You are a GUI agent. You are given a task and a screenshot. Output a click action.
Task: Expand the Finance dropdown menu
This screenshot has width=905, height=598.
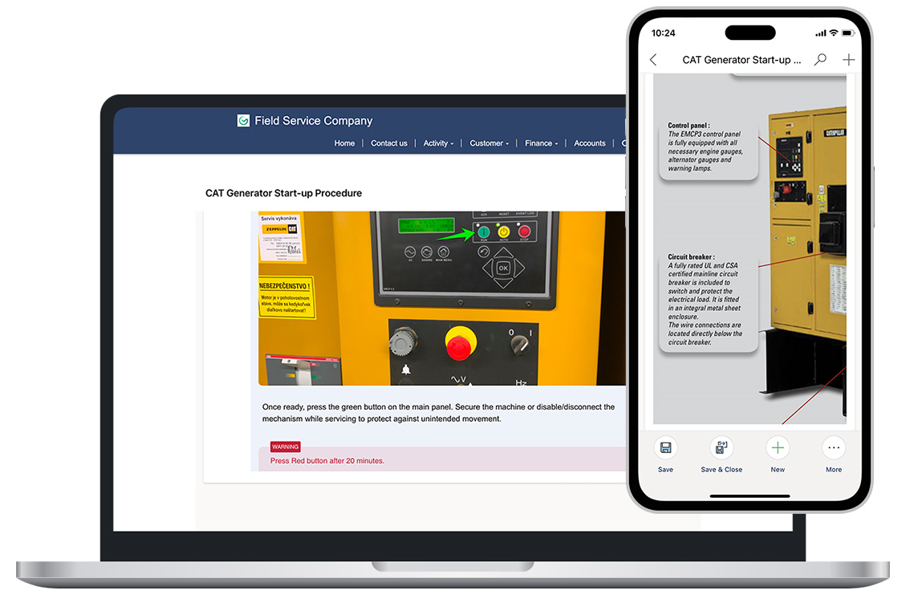tap(541, 143)
